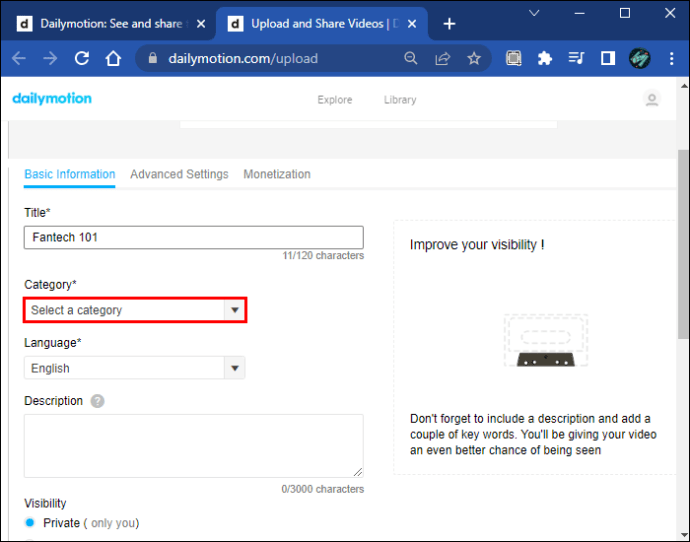The width and height of the screenshot is (690, 542).
Task: Close the 'Upload and Share Videos' tab
Action: tap(412, 24)
